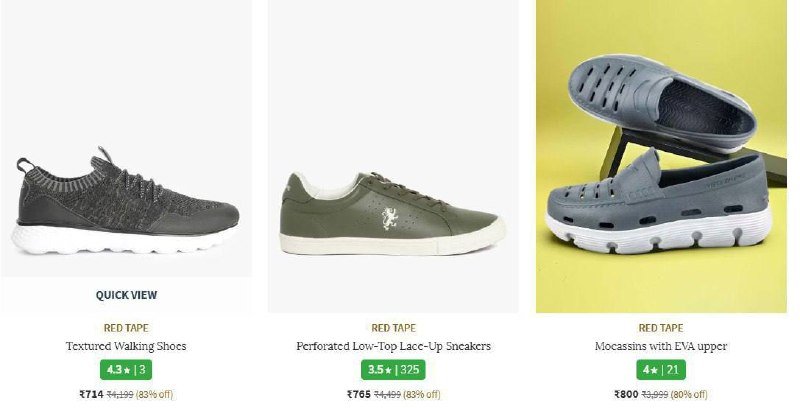Screen dimensions: 800x411
Task: Click the Textured Walking Shoes title
Action: tap(126, 346)
